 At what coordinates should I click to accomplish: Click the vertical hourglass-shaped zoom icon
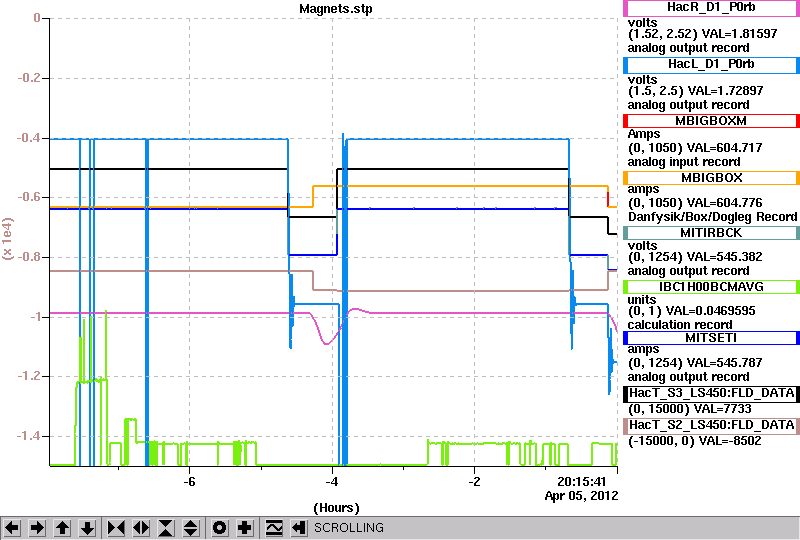click(x=166, y=527)
